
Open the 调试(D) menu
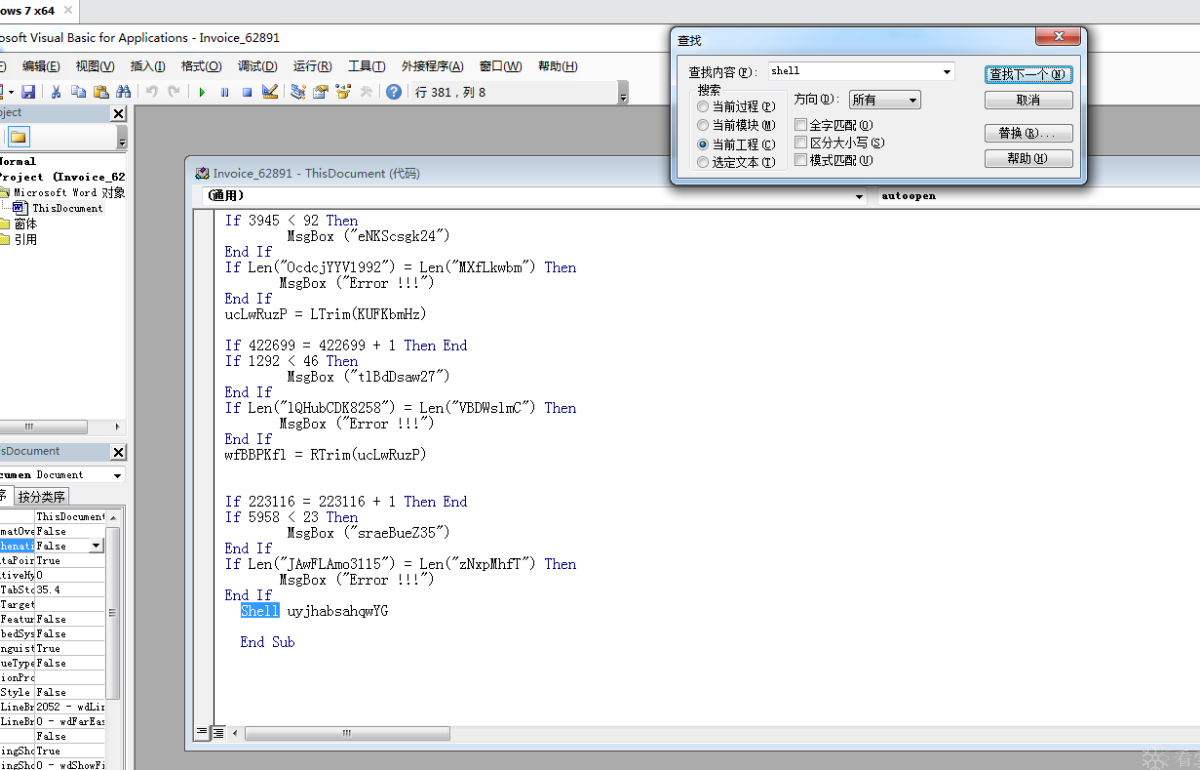257,66
